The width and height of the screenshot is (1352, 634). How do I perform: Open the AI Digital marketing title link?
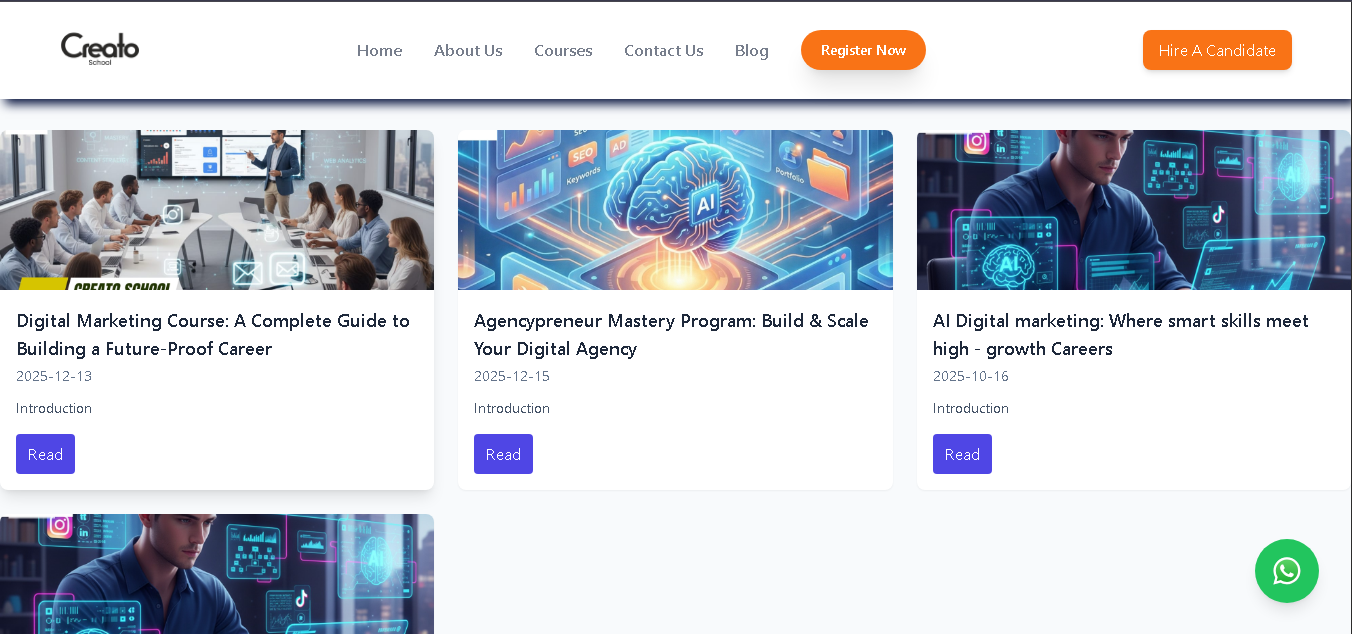1121,335
